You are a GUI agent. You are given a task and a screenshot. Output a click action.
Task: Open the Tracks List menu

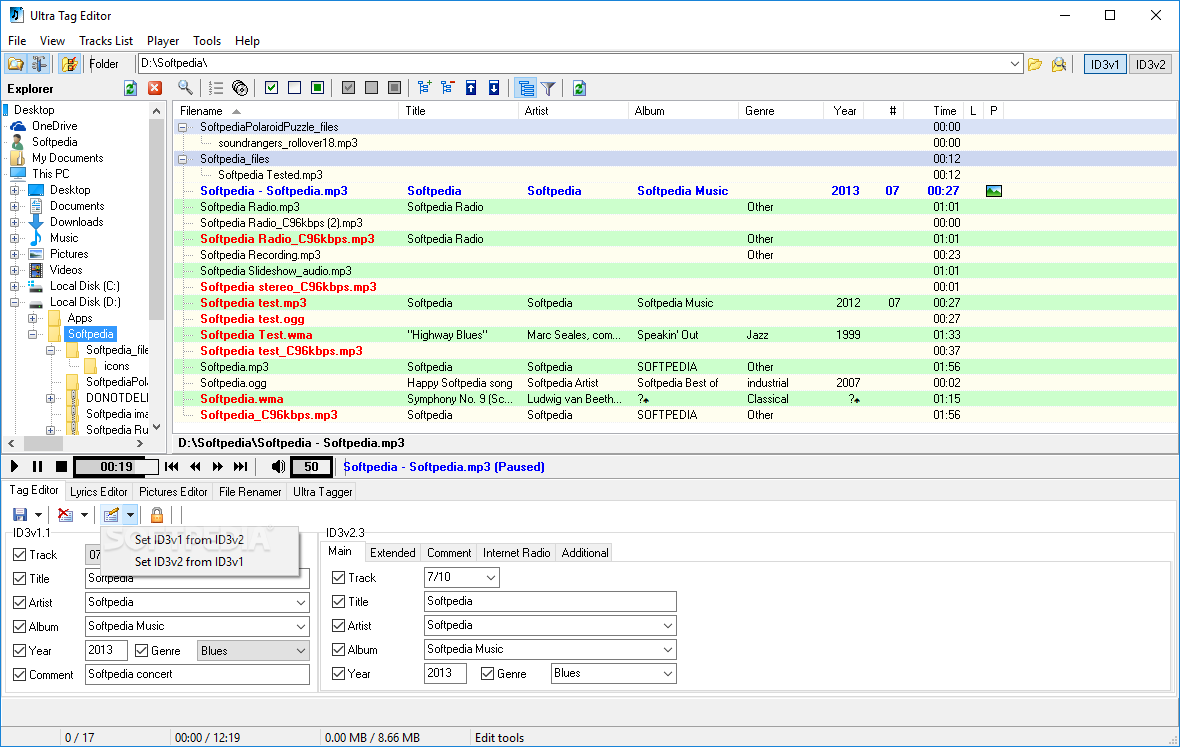click(x=106, y=41)
